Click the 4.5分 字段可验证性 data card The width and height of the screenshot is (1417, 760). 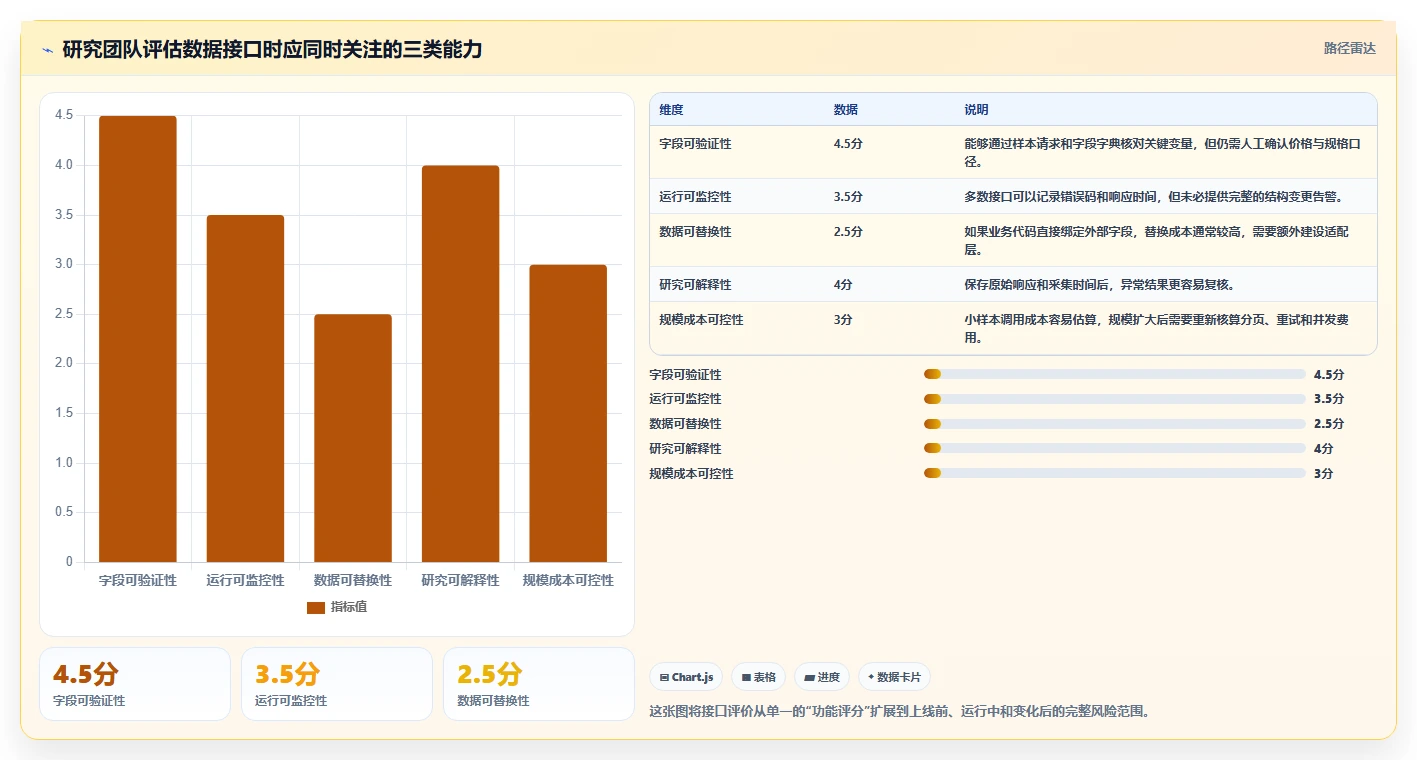click(x=135, y=684)
